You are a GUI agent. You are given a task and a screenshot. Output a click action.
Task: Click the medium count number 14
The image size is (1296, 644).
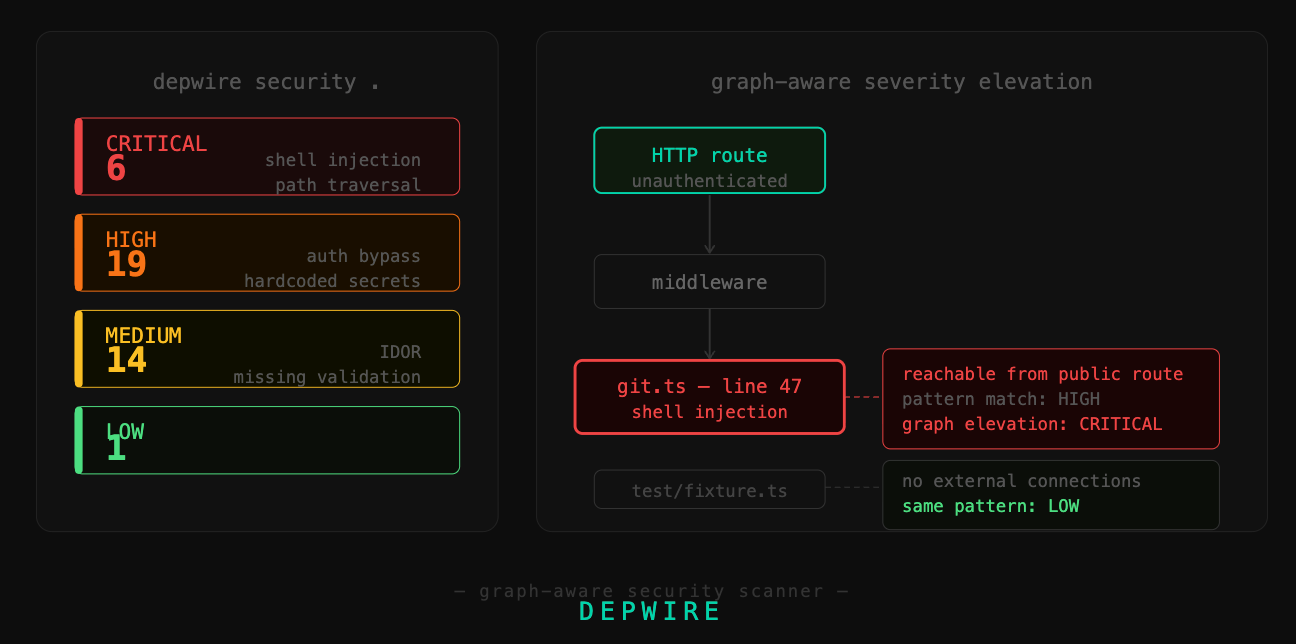point(126,360)
